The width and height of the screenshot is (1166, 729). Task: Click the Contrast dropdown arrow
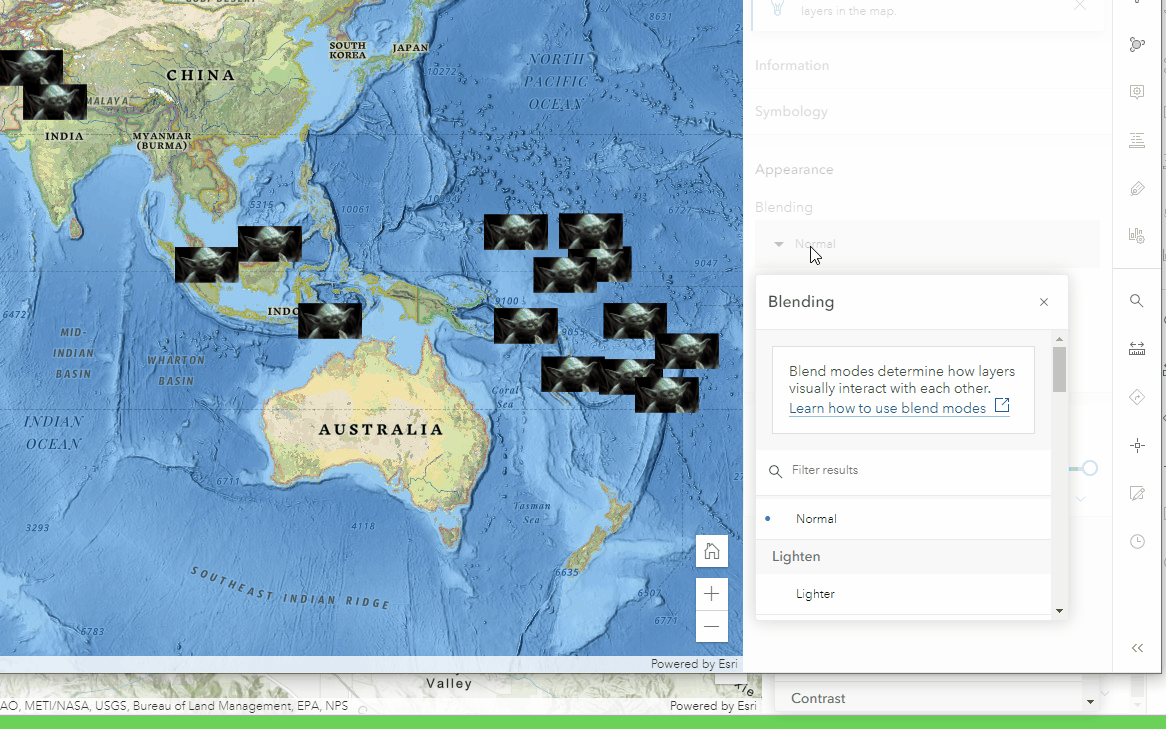pos(1090,701)
